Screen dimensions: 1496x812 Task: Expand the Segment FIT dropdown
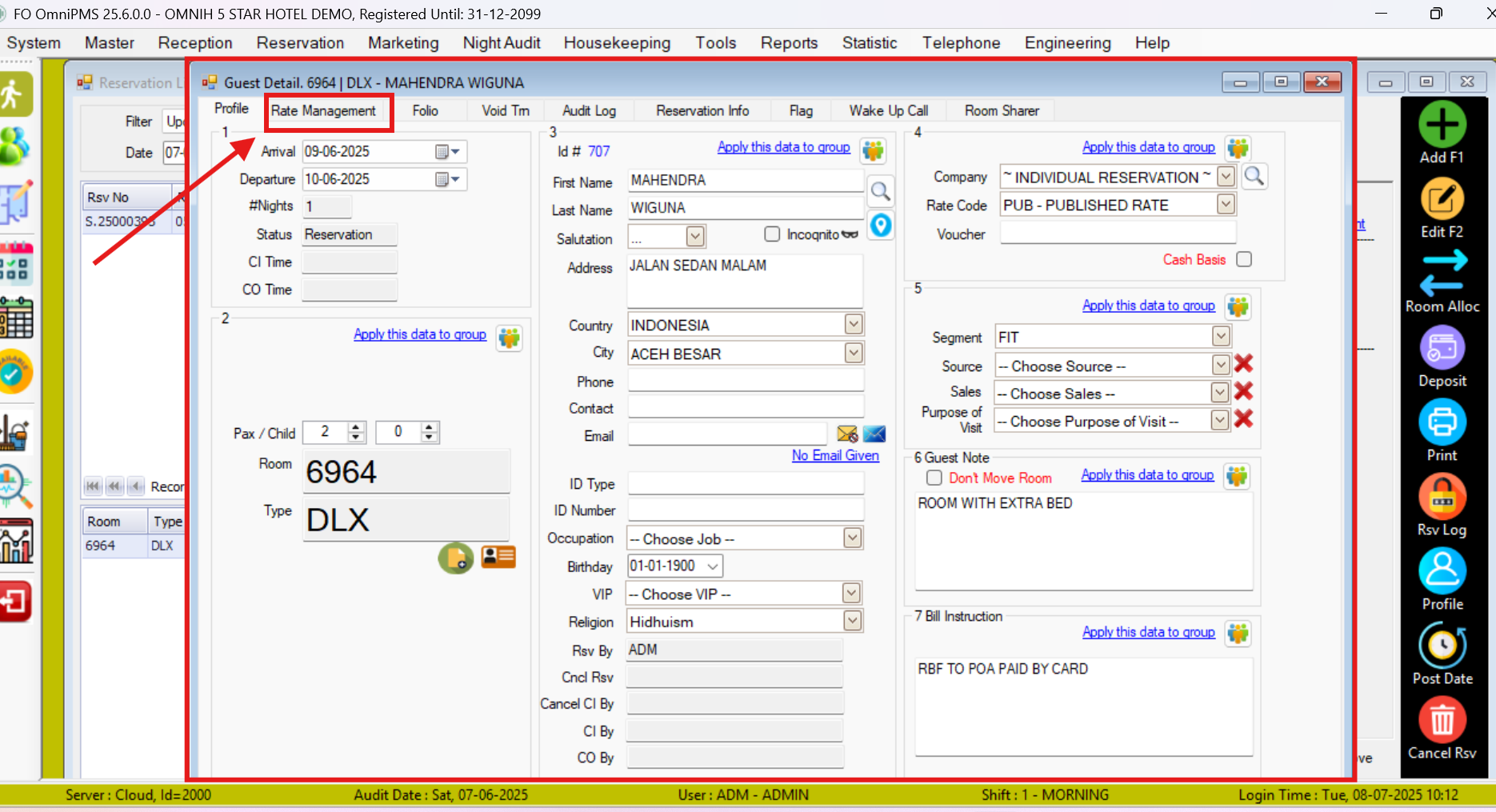click(1221, 336)
